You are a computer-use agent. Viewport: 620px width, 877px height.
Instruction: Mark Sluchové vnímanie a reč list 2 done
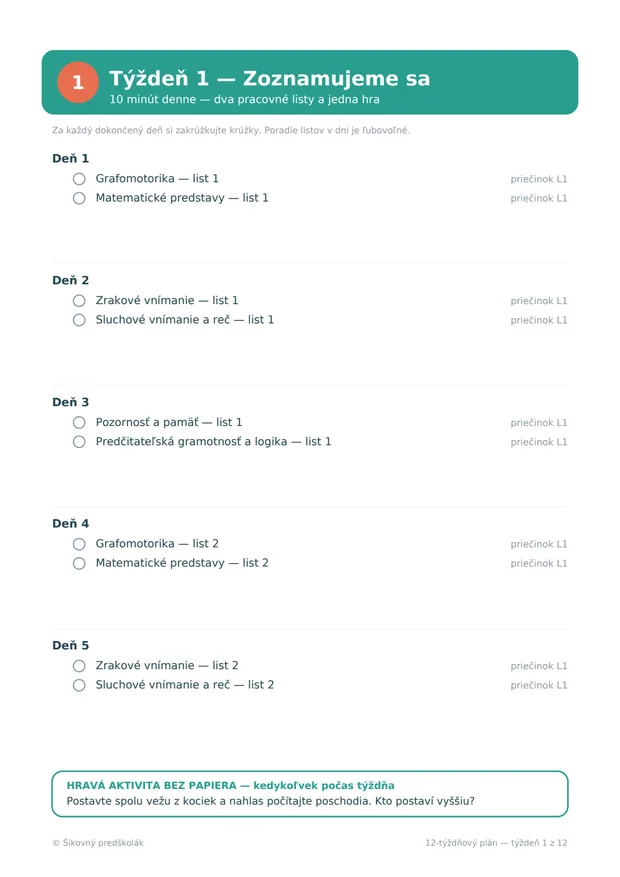(79, 685)
